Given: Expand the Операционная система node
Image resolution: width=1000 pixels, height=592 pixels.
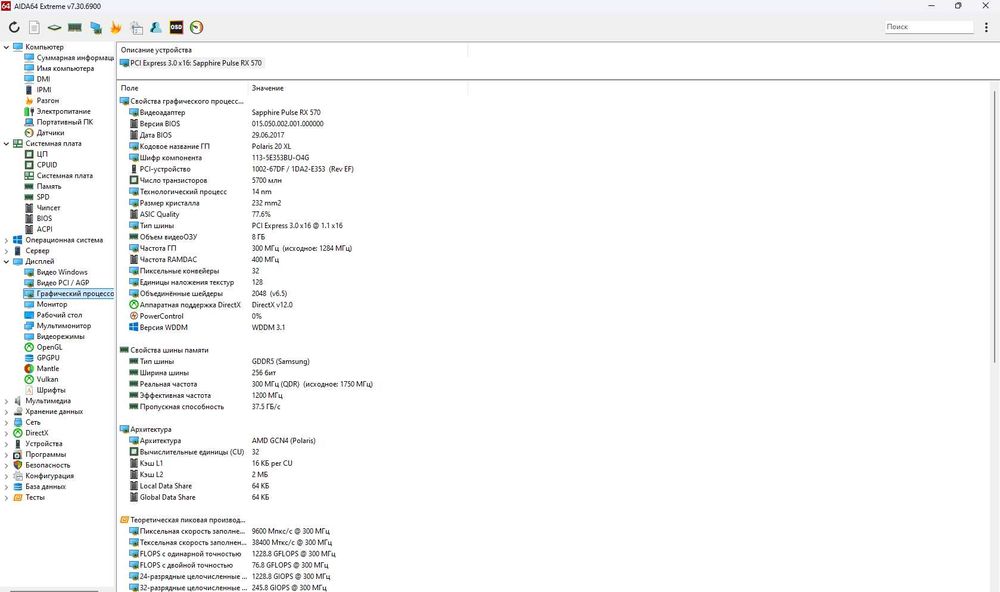Looking at the screenshot, I should [6, 240].
